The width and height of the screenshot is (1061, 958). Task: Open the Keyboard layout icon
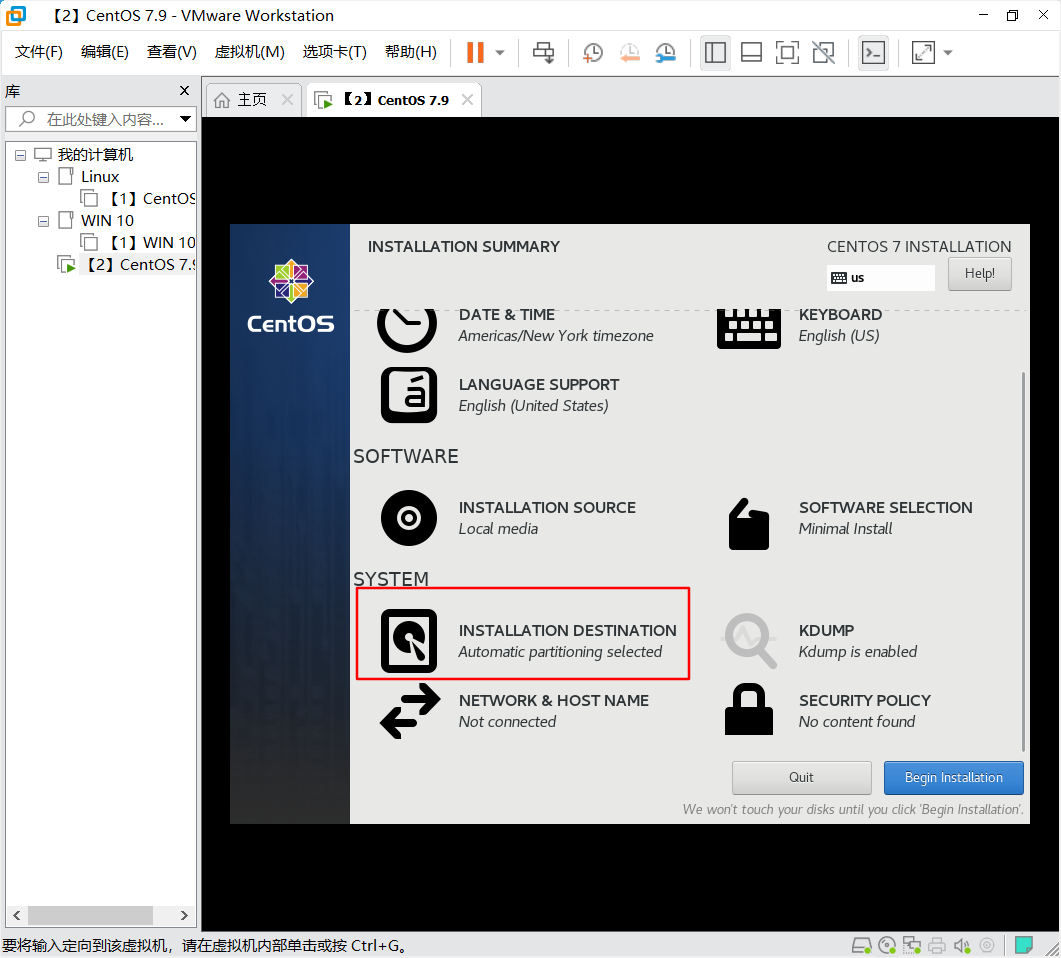coord(748,329)
